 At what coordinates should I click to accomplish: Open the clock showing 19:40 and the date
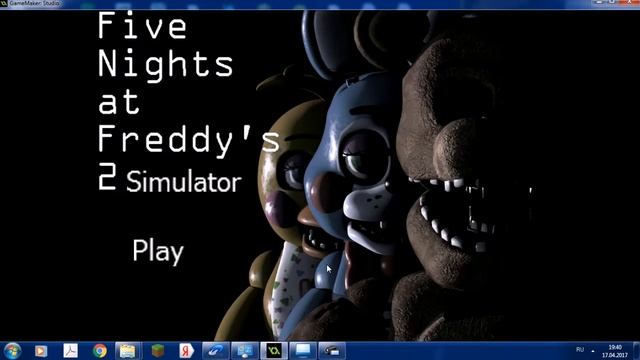[x=615, y=351]
